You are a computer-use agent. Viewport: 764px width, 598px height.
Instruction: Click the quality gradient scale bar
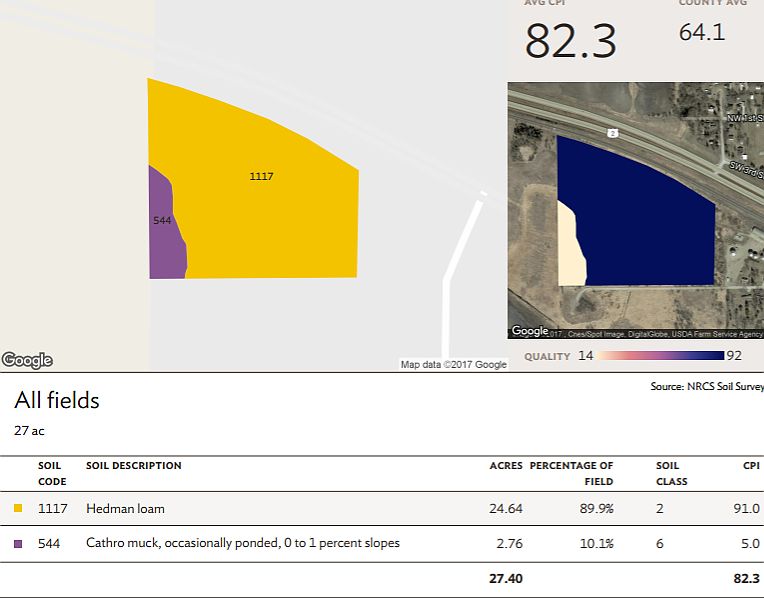(660, 356)
